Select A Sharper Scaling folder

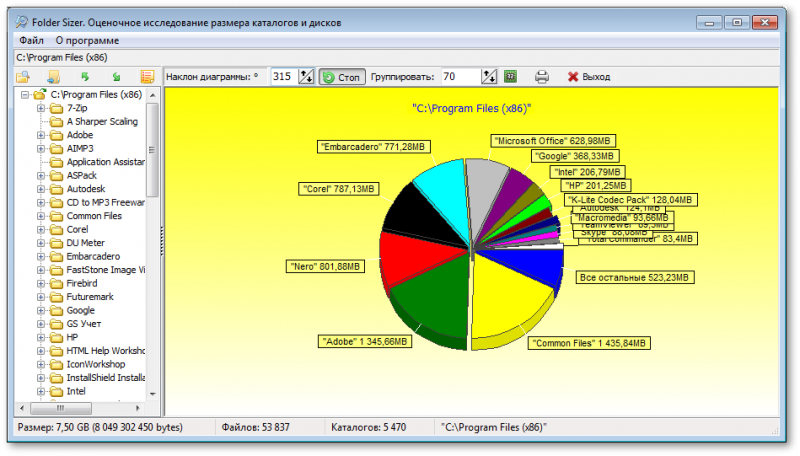102,121
